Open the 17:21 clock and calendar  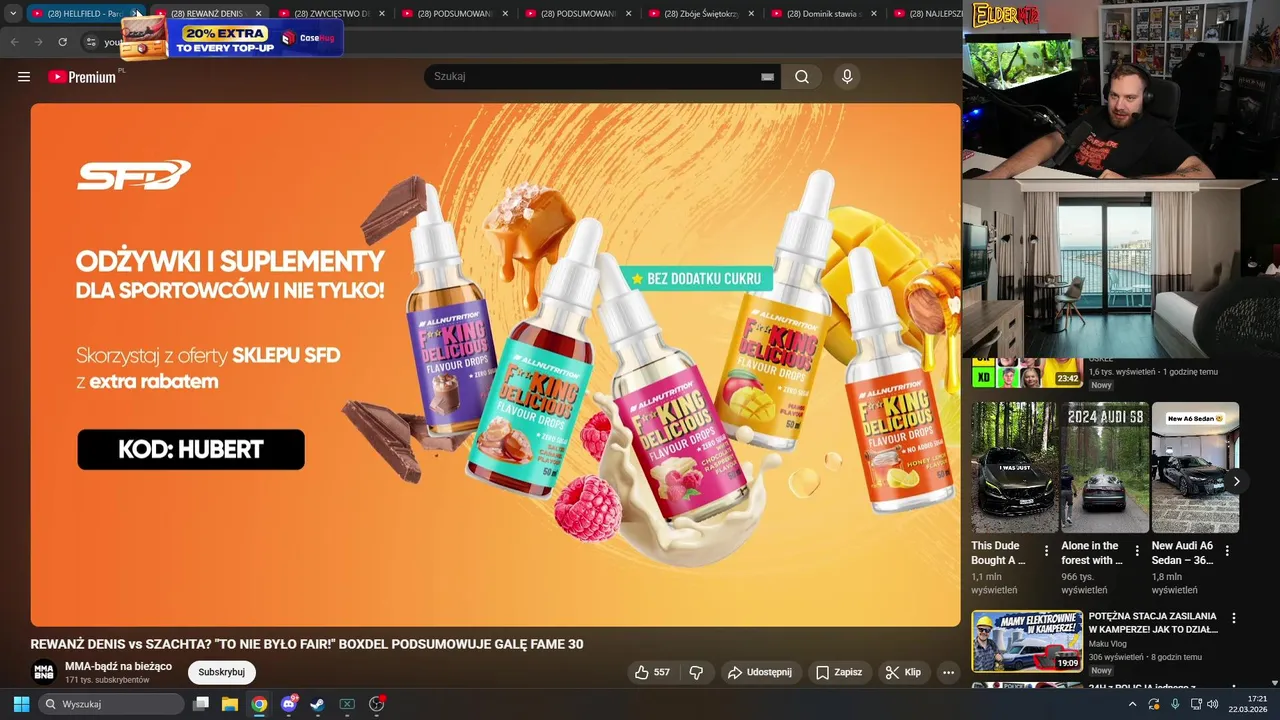point(1248,704)
